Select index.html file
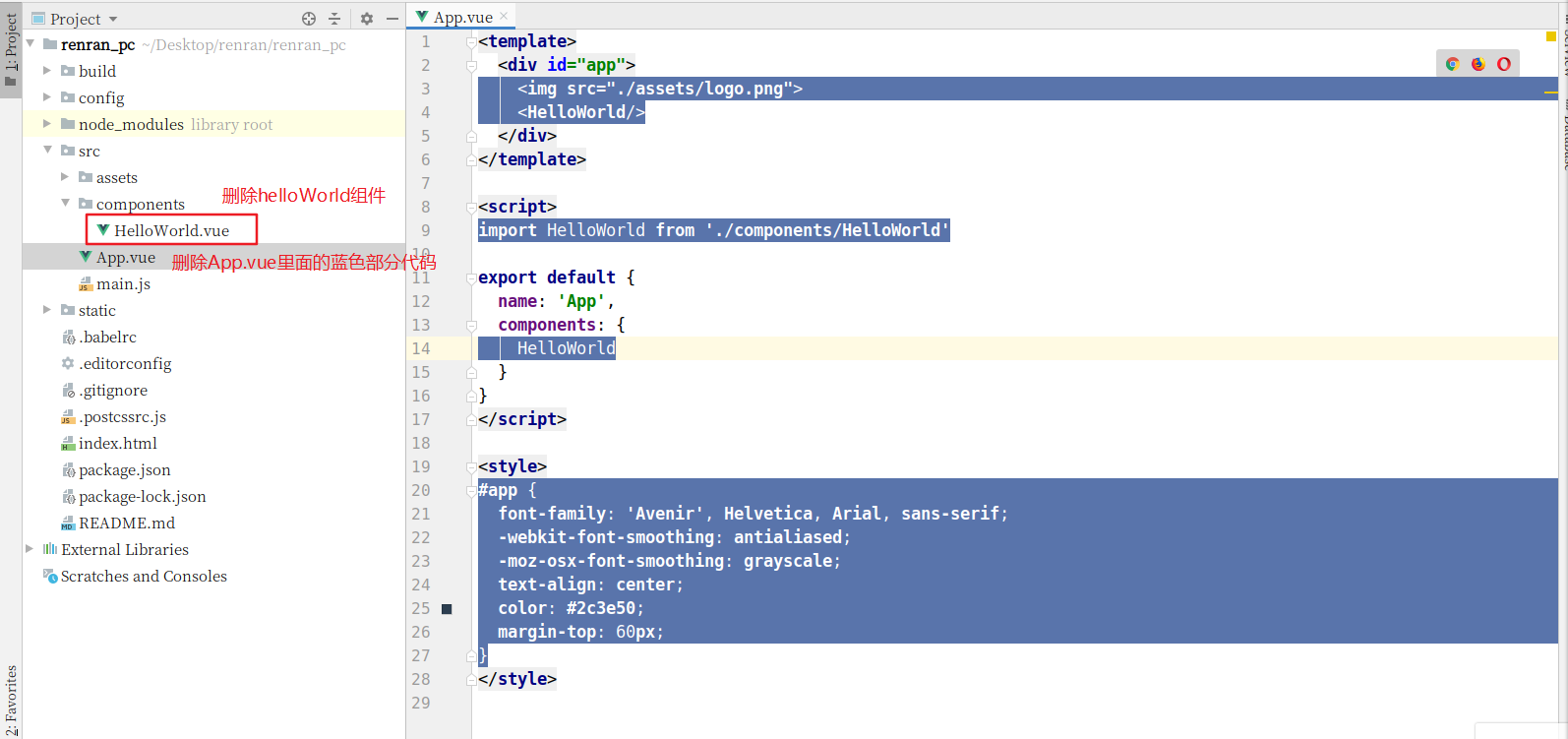This screenshot has height=739, width=1568. pyautogui.click(x=117, y=443)
